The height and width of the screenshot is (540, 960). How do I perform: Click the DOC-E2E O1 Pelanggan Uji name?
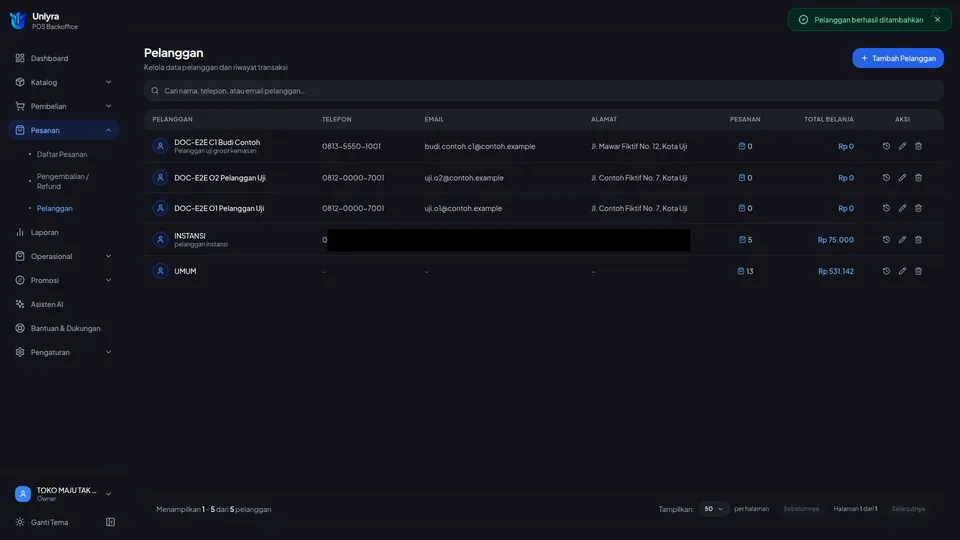pos(219,208)
